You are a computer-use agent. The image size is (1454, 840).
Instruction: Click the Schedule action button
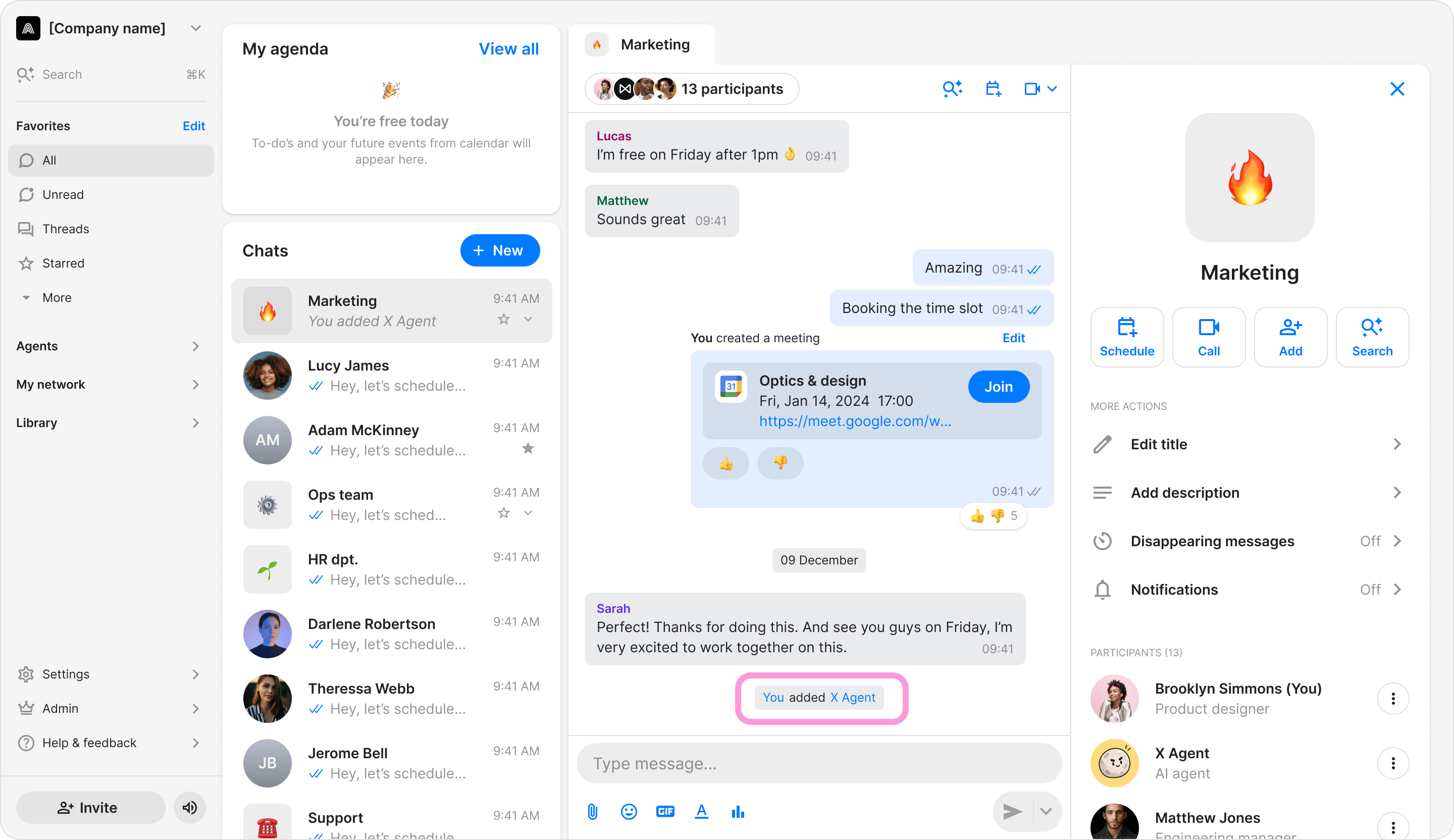1127,337
